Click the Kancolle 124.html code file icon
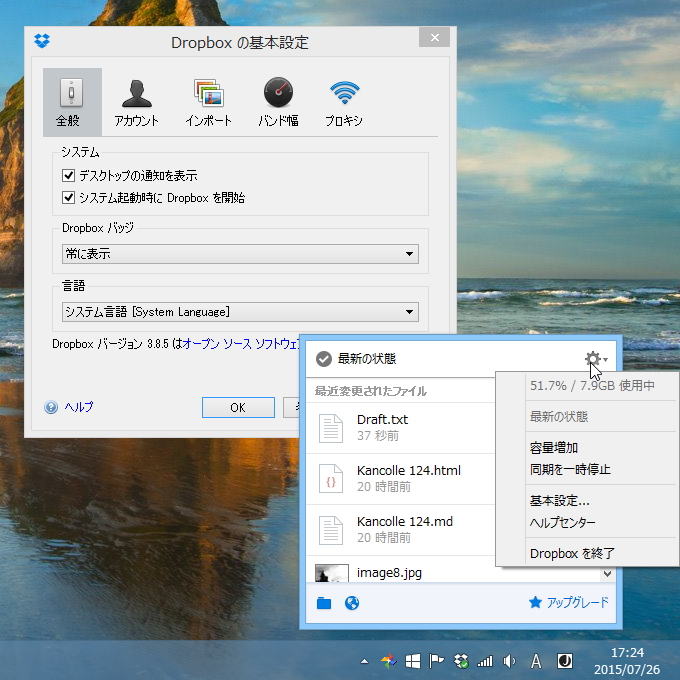The width and height of the screenshot is (680, 680). click(x=331, y=479)
